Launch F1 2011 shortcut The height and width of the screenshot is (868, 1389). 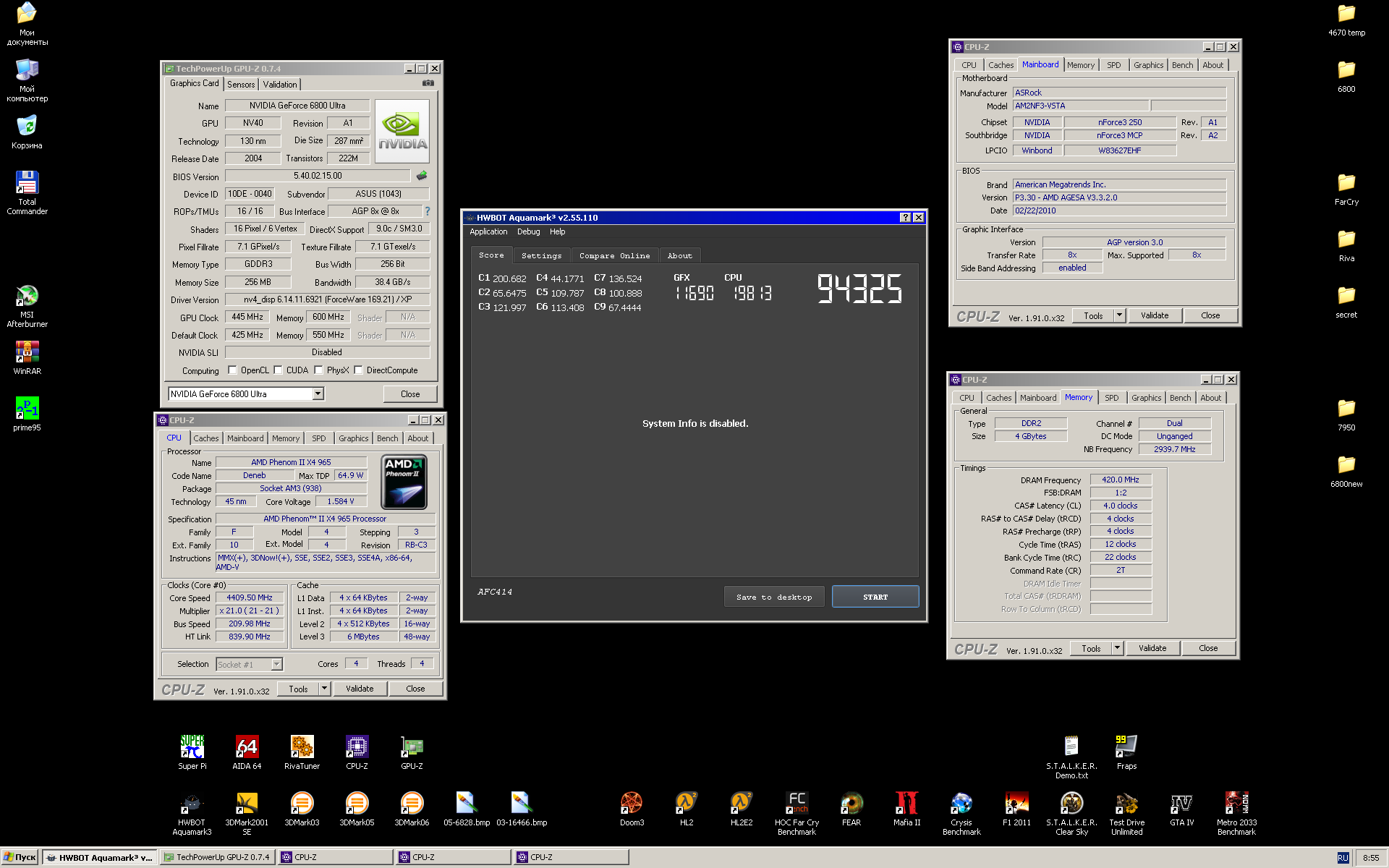pyautogui.click(x=1016, y=809)
